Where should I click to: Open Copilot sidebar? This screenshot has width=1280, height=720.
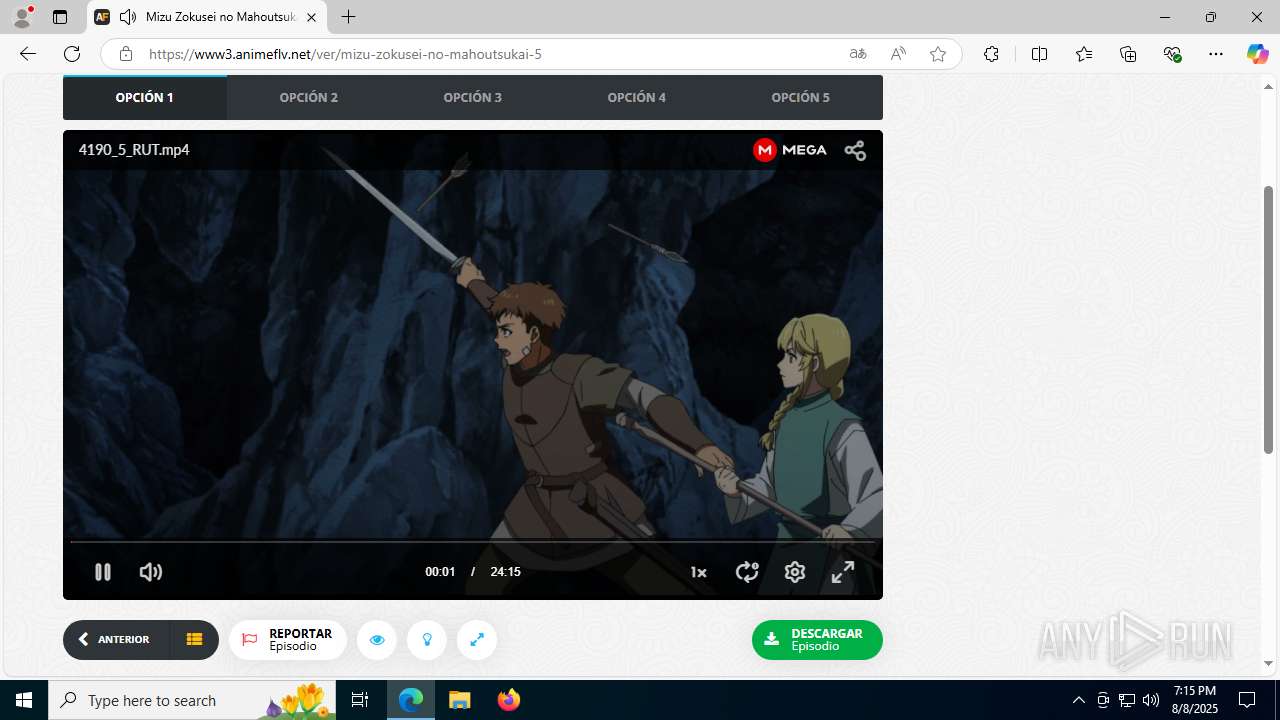pyautogui.click(x=1257, y=54)
